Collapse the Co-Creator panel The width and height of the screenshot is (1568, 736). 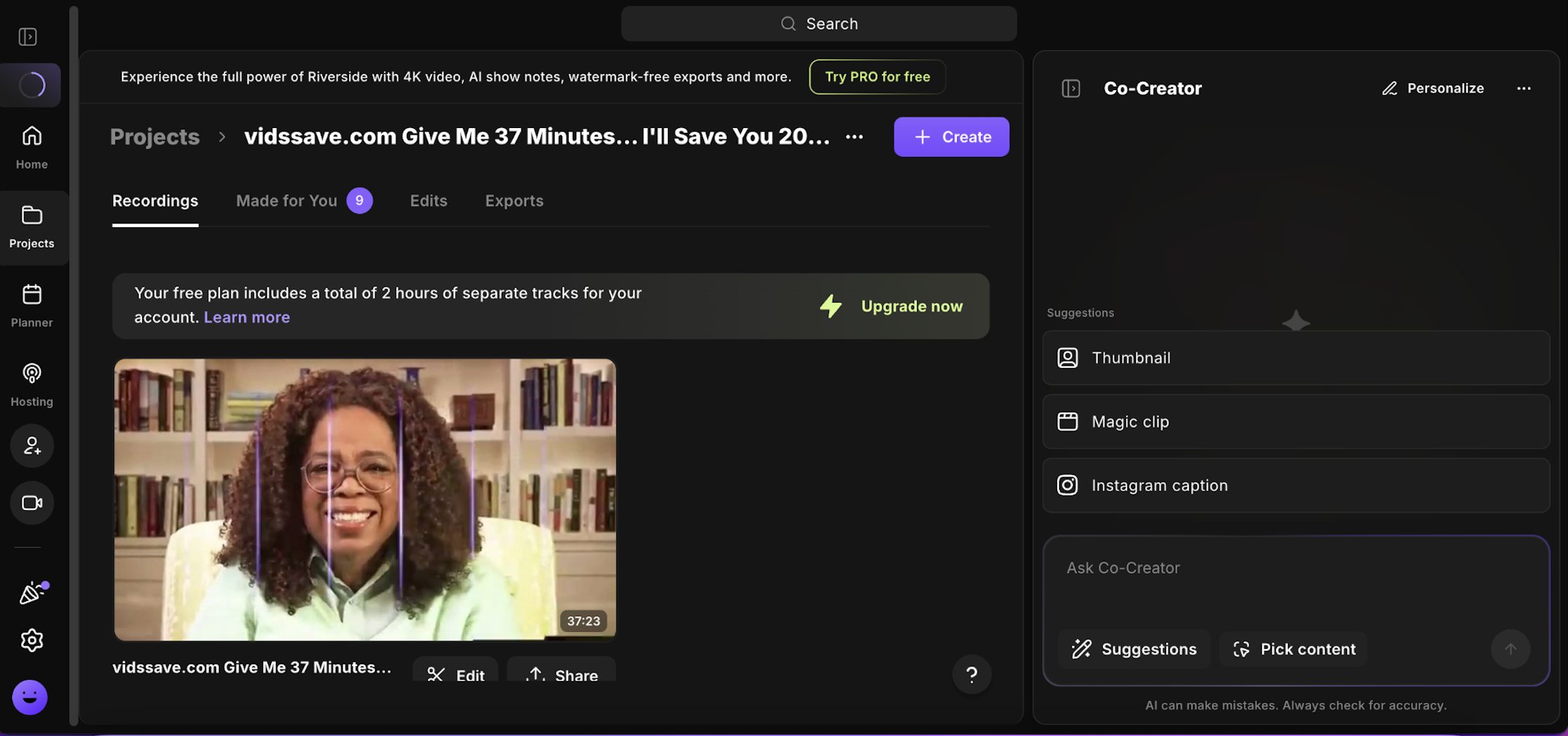click(1070, 88)
